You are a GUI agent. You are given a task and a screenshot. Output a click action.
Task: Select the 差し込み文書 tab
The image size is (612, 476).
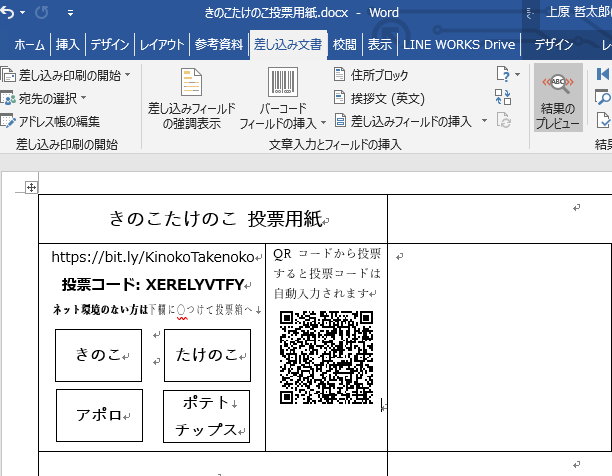point(288,44)
